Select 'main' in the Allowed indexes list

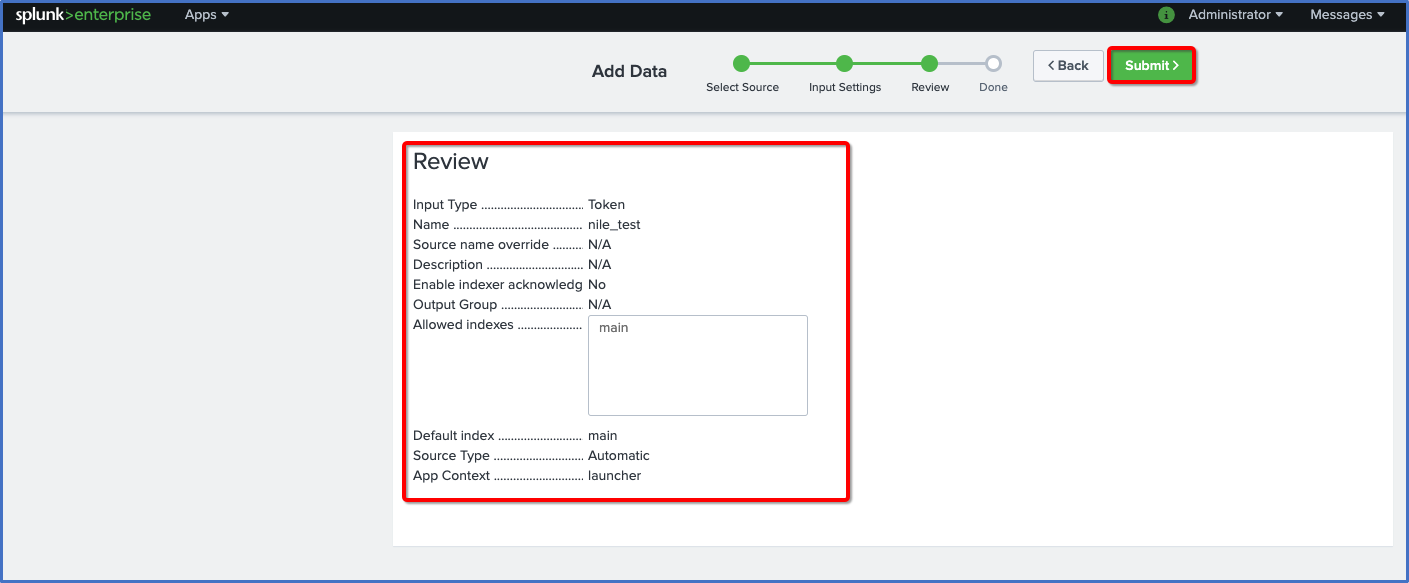click(614, 328)
